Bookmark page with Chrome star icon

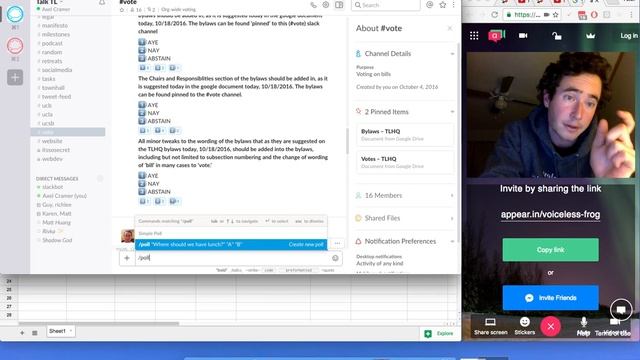pyautogui.click(x=556, y=15)
